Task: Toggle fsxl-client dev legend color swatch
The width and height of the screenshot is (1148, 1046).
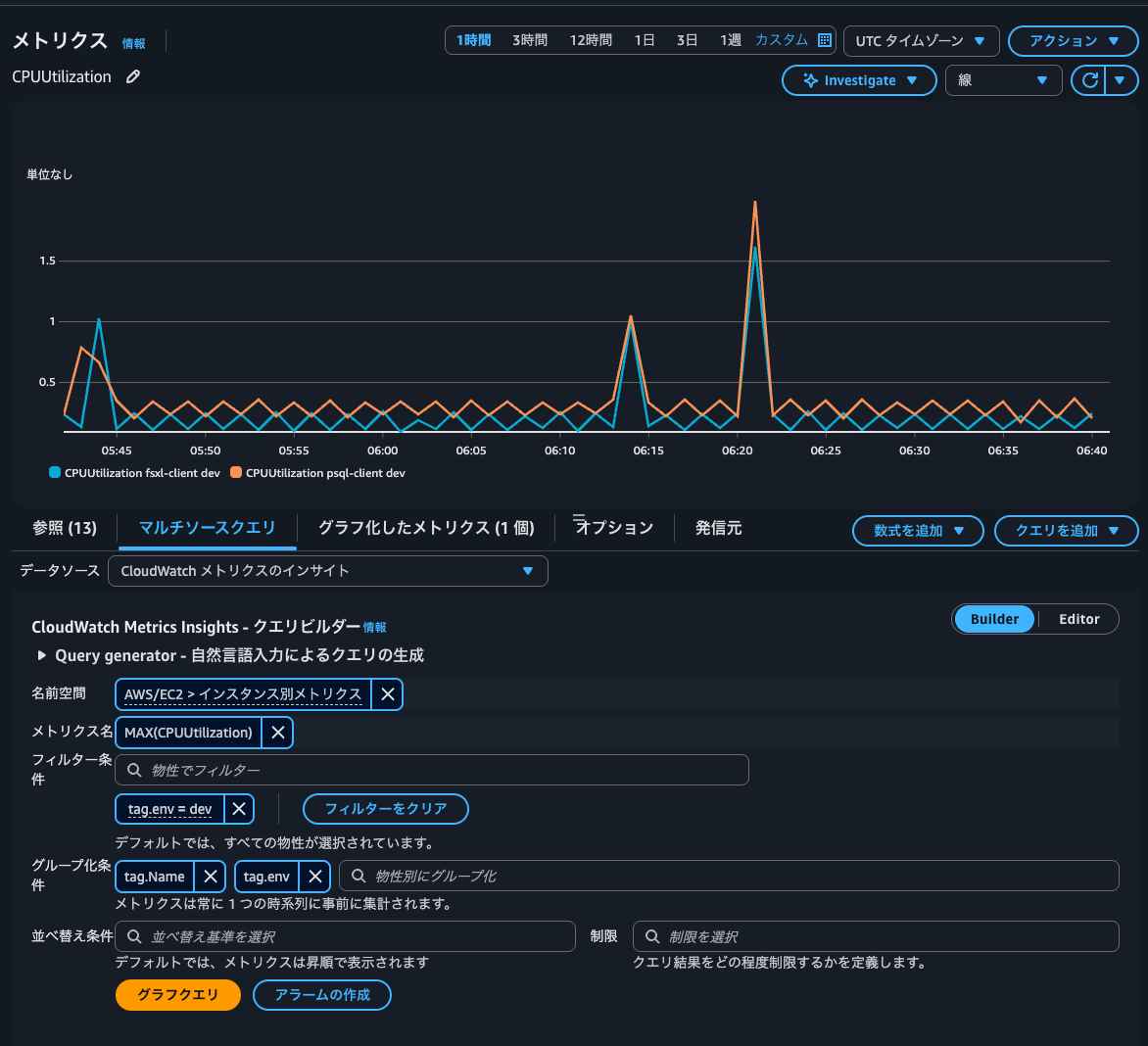Action: coord(55,472)
